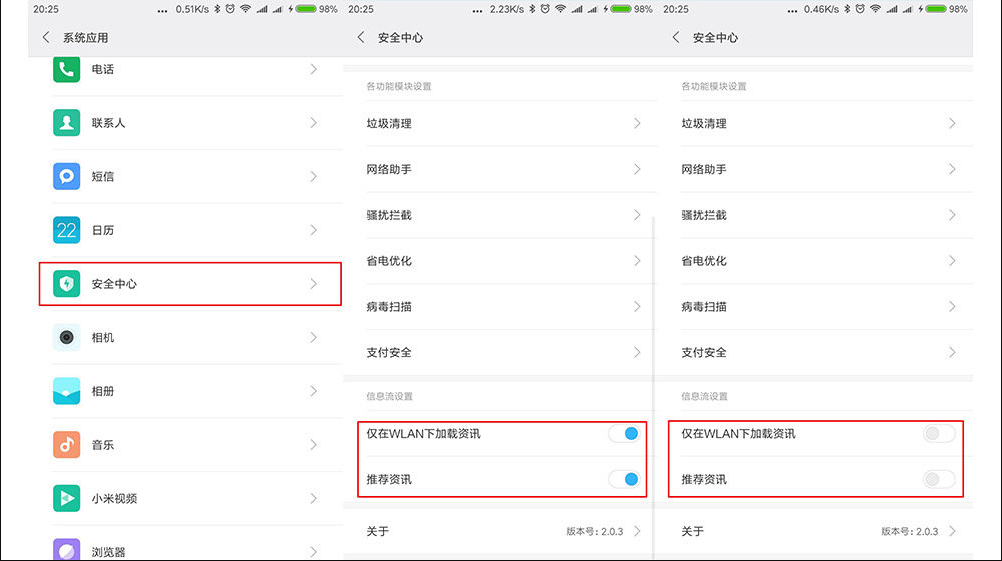Expand 关于 chevron in middle screen
This screenshot has height=561, width=1002.
click(637, 531)
